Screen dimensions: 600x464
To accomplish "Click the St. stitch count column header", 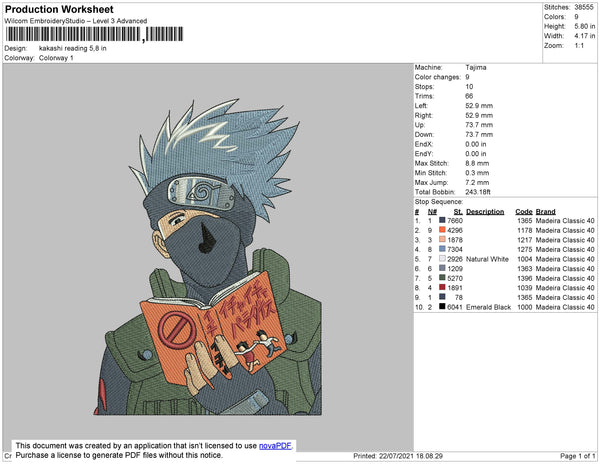I will (458, 212).
